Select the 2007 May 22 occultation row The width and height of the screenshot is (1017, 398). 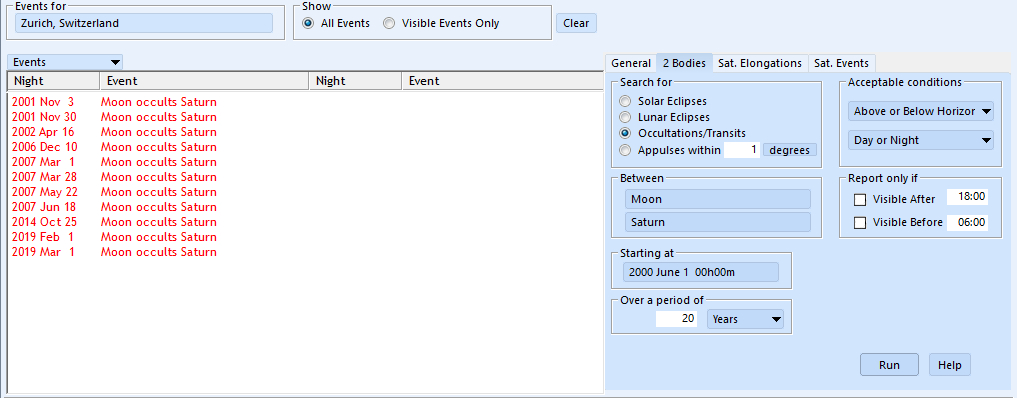click(x=114, y=192)
